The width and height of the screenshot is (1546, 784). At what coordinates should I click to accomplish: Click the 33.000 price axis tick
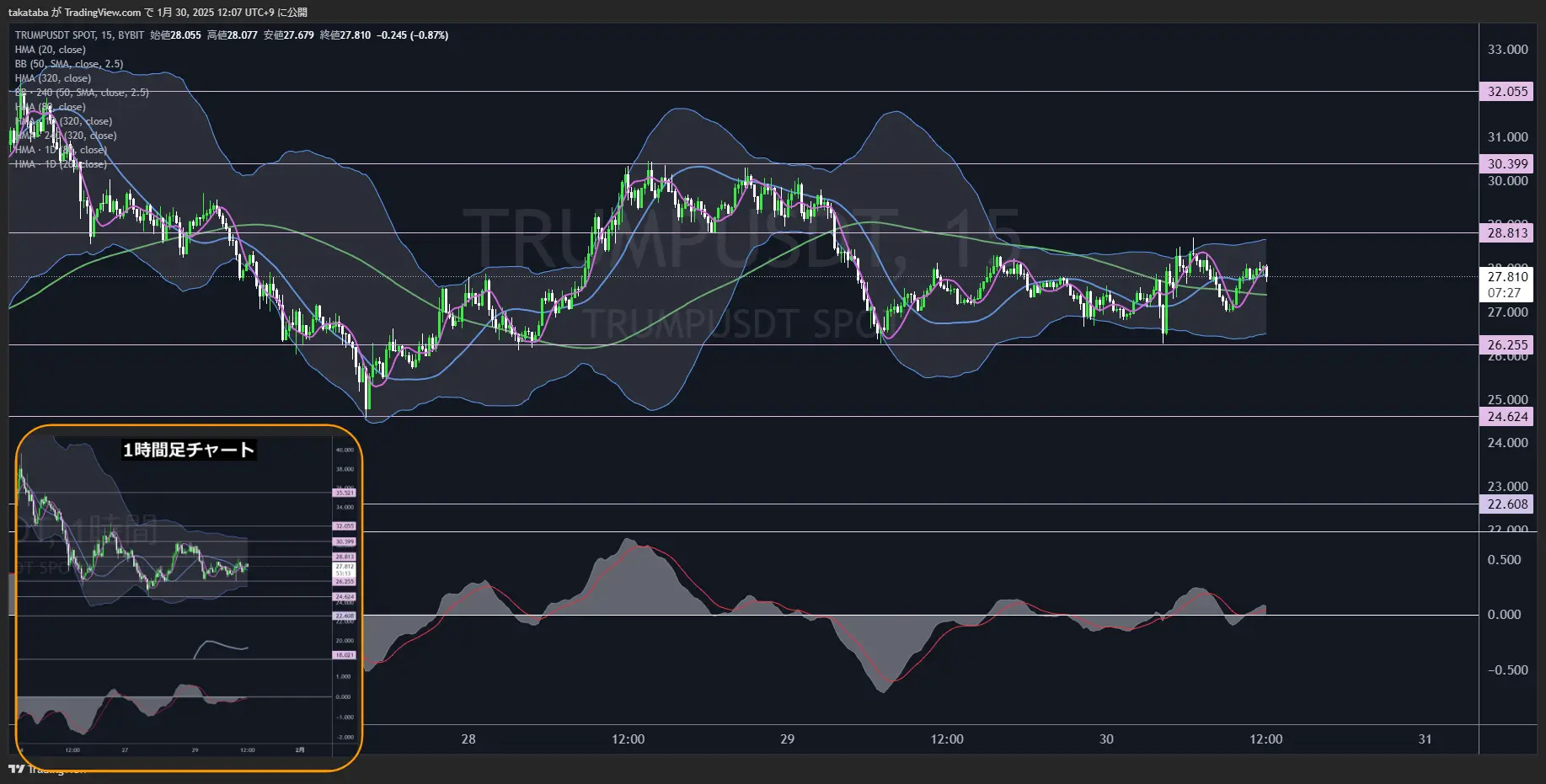1507,50
